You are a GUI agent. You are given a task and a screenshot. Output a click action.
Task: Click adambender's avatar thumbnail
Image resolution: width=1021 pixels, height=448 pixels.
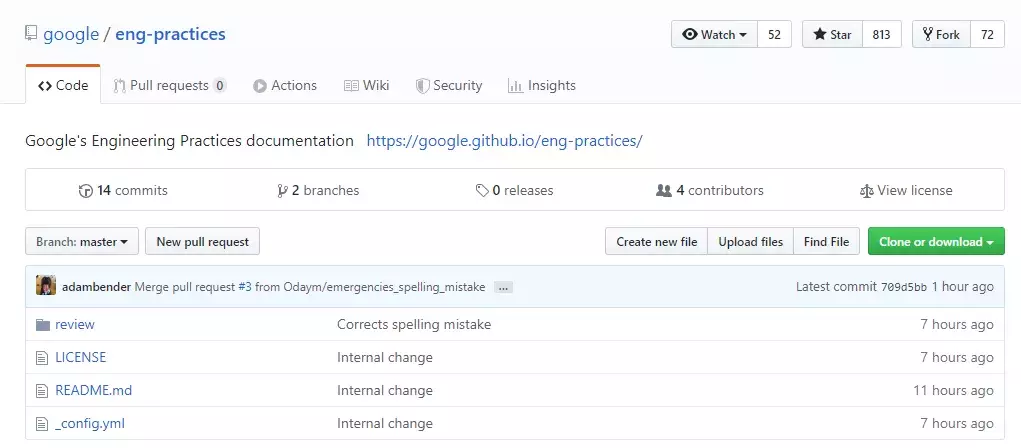46,285
